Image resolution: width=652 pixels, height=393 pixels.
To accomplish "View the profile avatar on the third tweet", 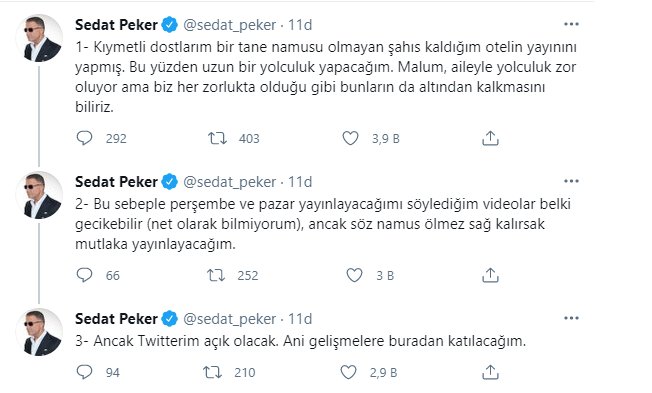I will 39,332.
